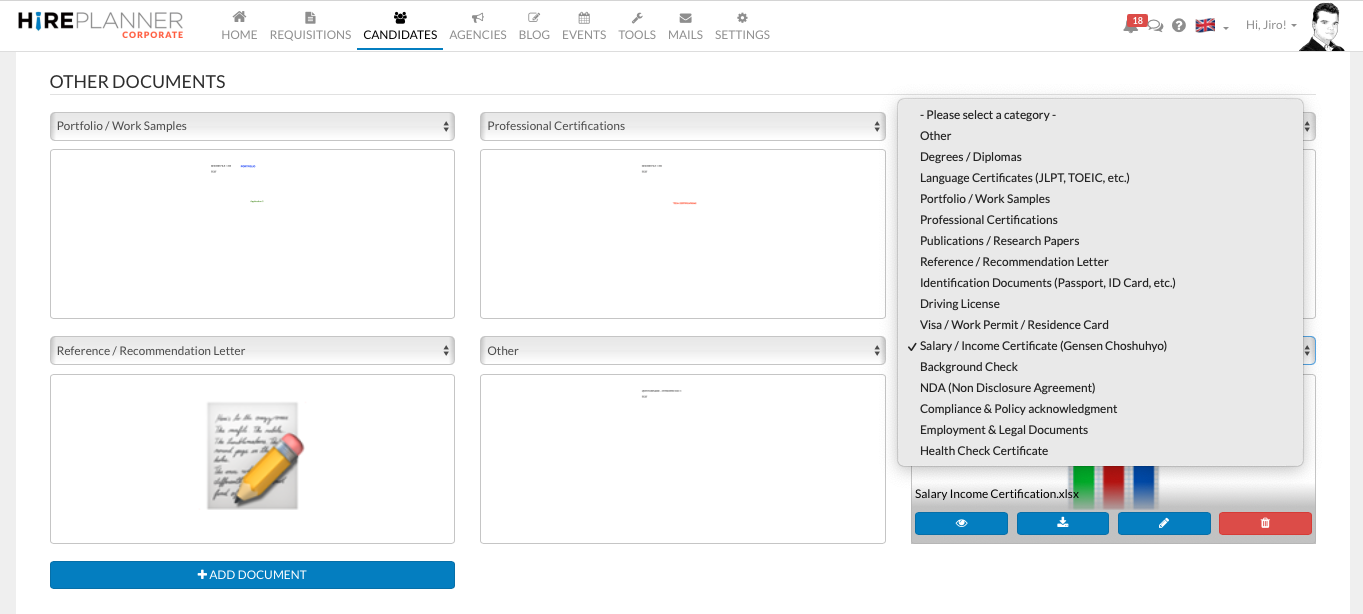Download the Salary Income Certification file

click(1062, 523)
